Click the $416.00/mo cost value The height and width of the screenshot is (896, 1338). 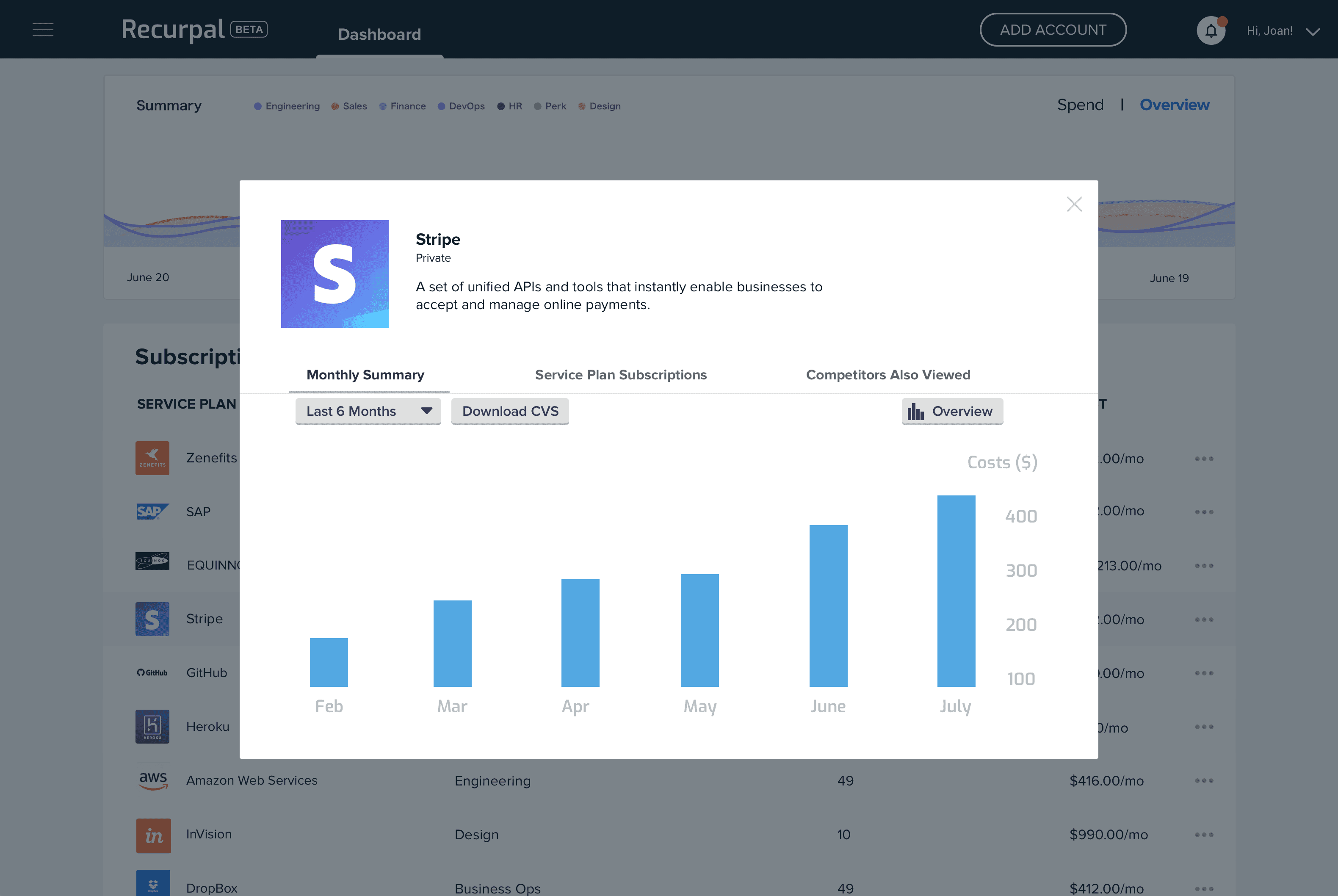coord(1106,780)
